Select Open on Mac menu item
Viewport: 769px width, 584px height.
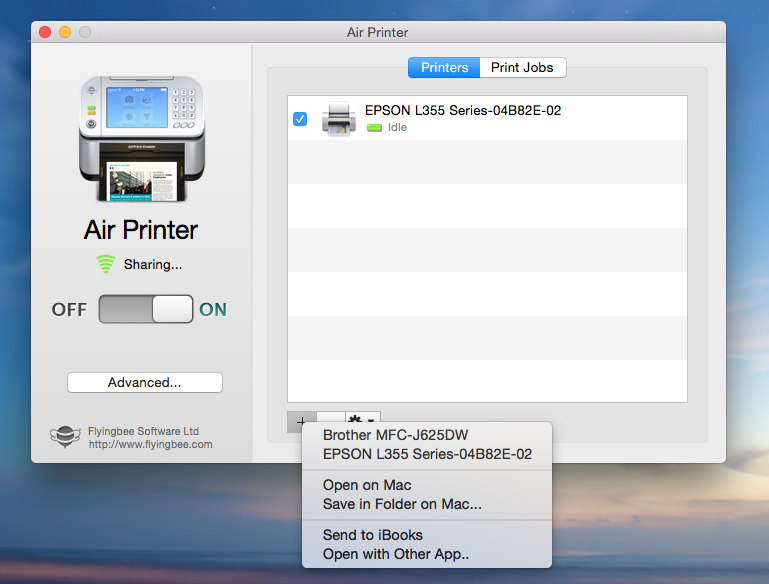427,485
